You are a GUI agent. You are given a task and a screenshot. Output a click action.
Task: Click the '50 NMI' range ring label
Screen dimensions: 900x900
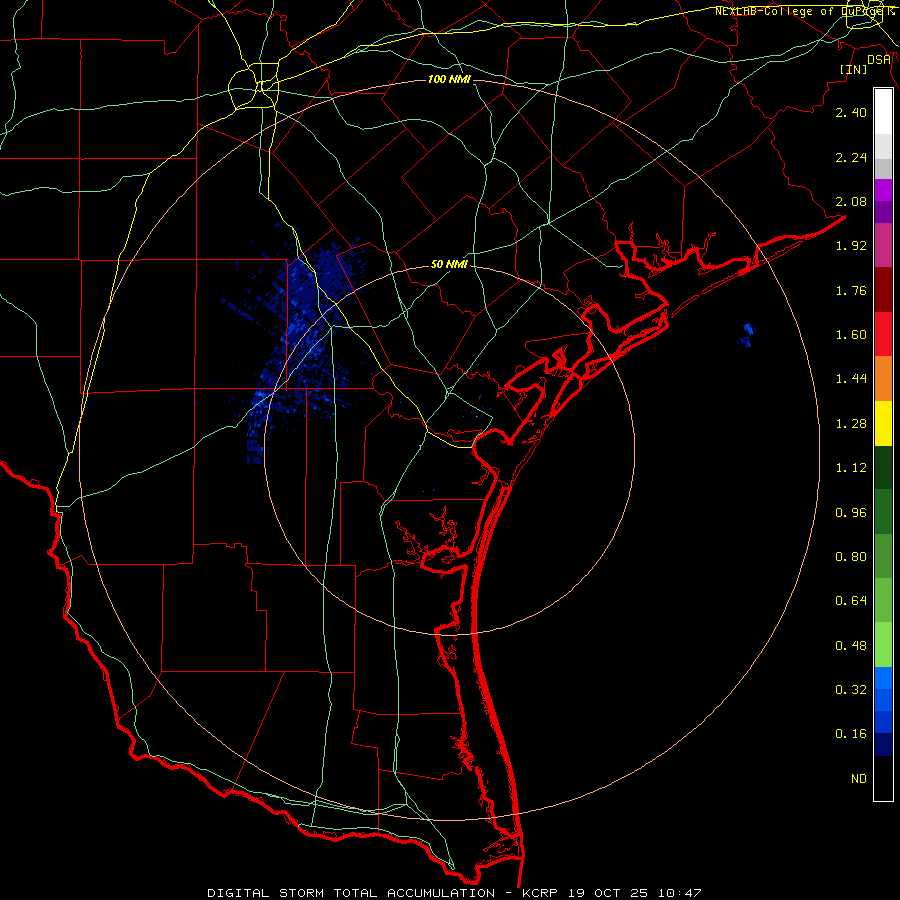pos(449,264)
